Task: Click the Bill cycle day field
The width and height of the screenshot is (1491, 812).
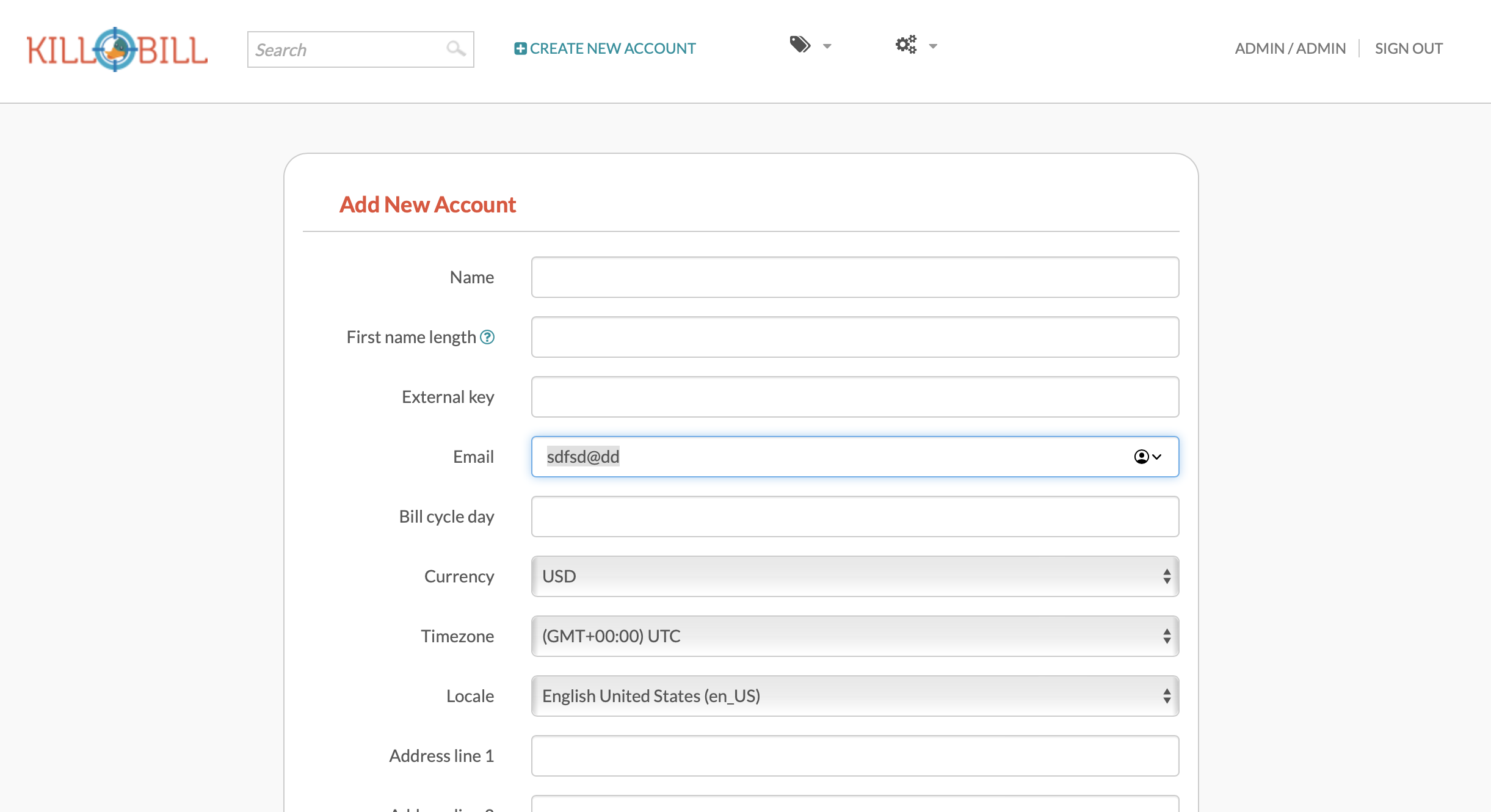Action: point(854,516)
